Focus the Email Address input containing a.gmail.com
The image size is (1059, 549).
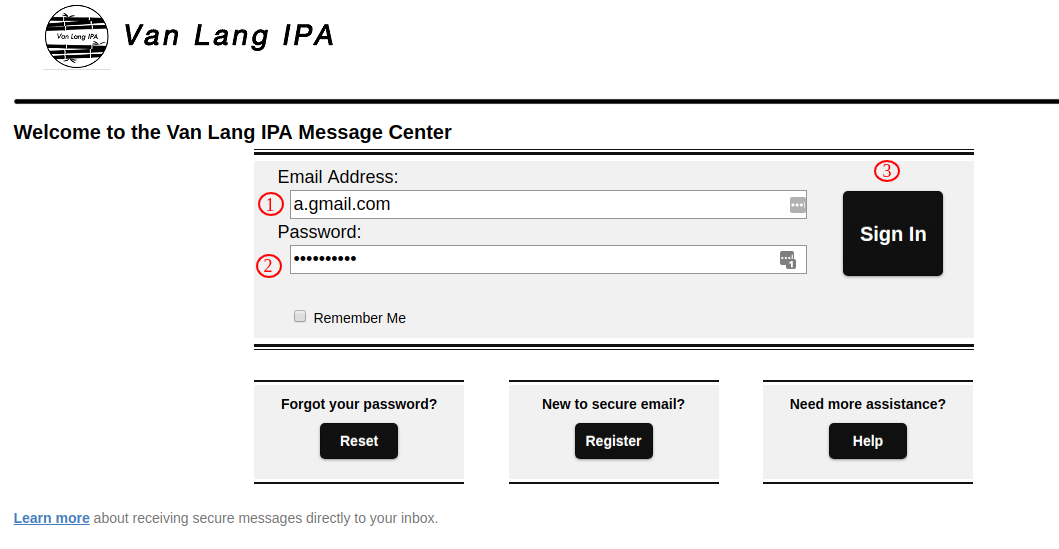(x=548, y=205)
